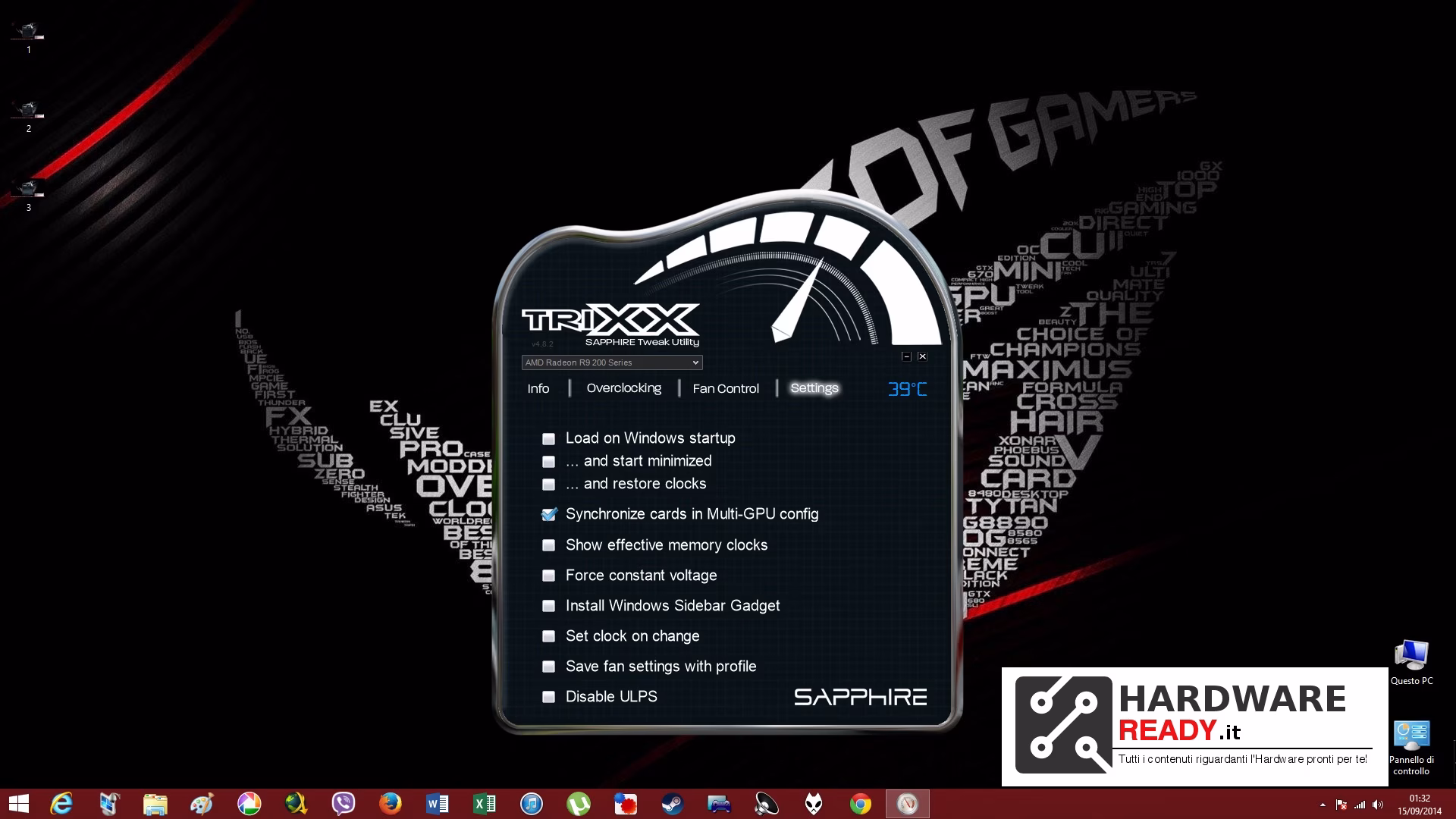Image resolution: width=1456 pixels, height=819 pixels.
Task: Open the globe icon left of Viber
Action: coord(296,804)
